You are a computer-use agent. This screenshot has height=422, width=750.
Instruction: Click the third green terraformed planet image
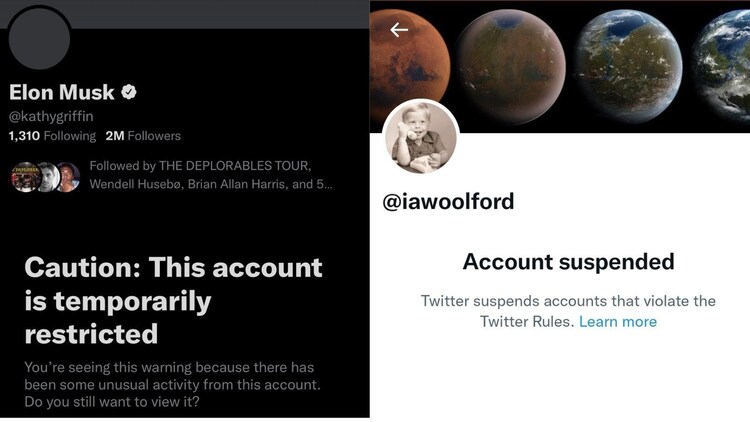pyautogui.click(x=628, y=60)
